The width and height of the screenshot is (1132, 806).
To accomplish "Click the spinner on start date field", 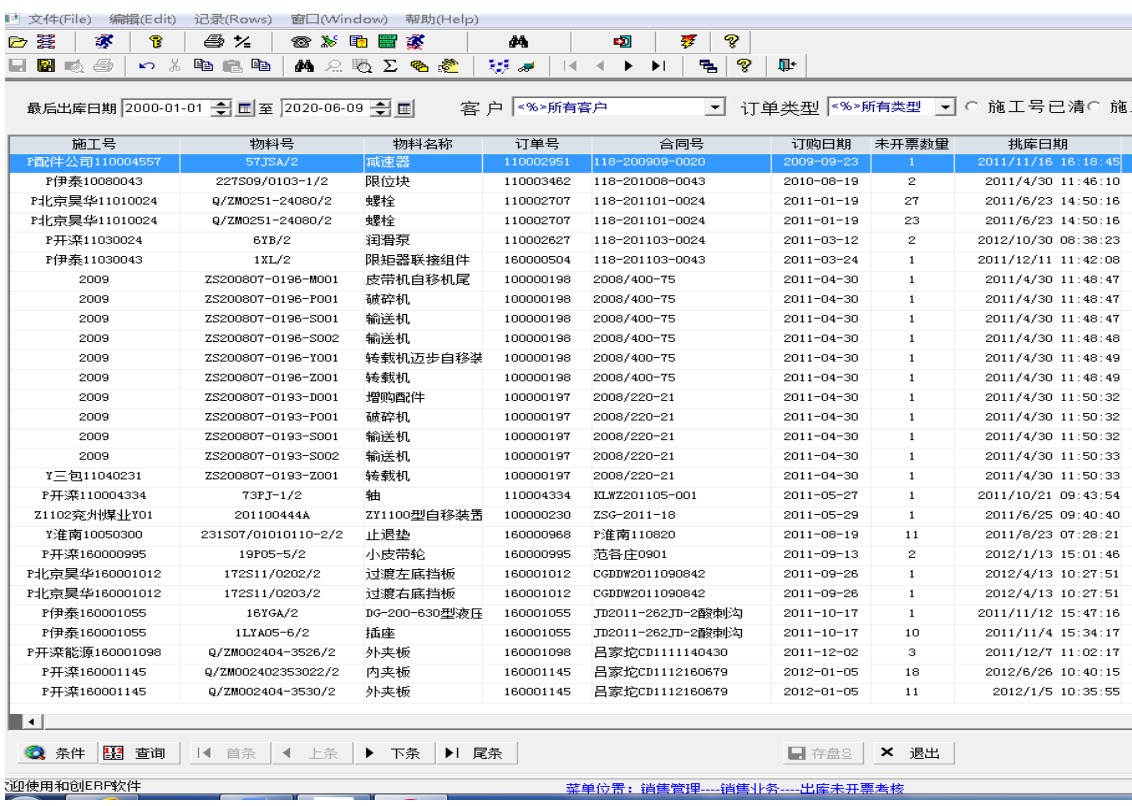I will [x=222, y=109].
